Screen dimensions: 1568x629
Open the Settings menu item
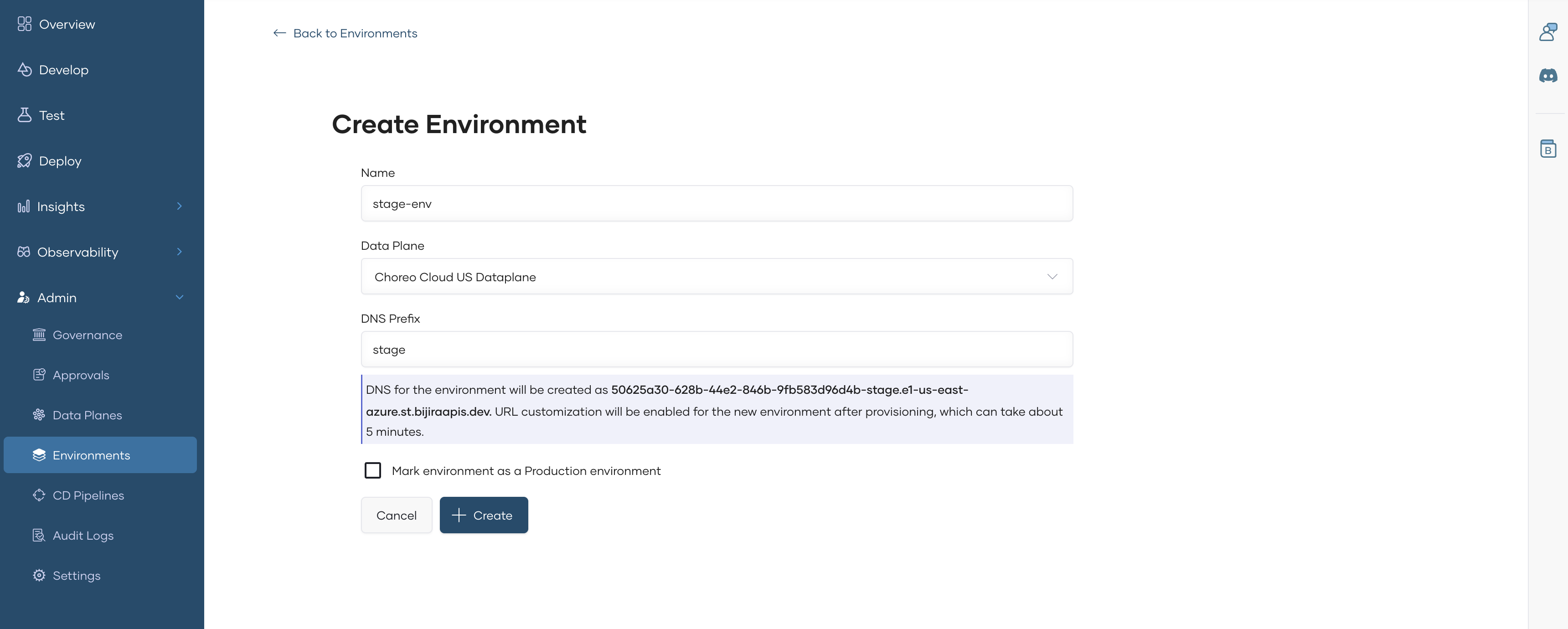(x=76, y=575)
